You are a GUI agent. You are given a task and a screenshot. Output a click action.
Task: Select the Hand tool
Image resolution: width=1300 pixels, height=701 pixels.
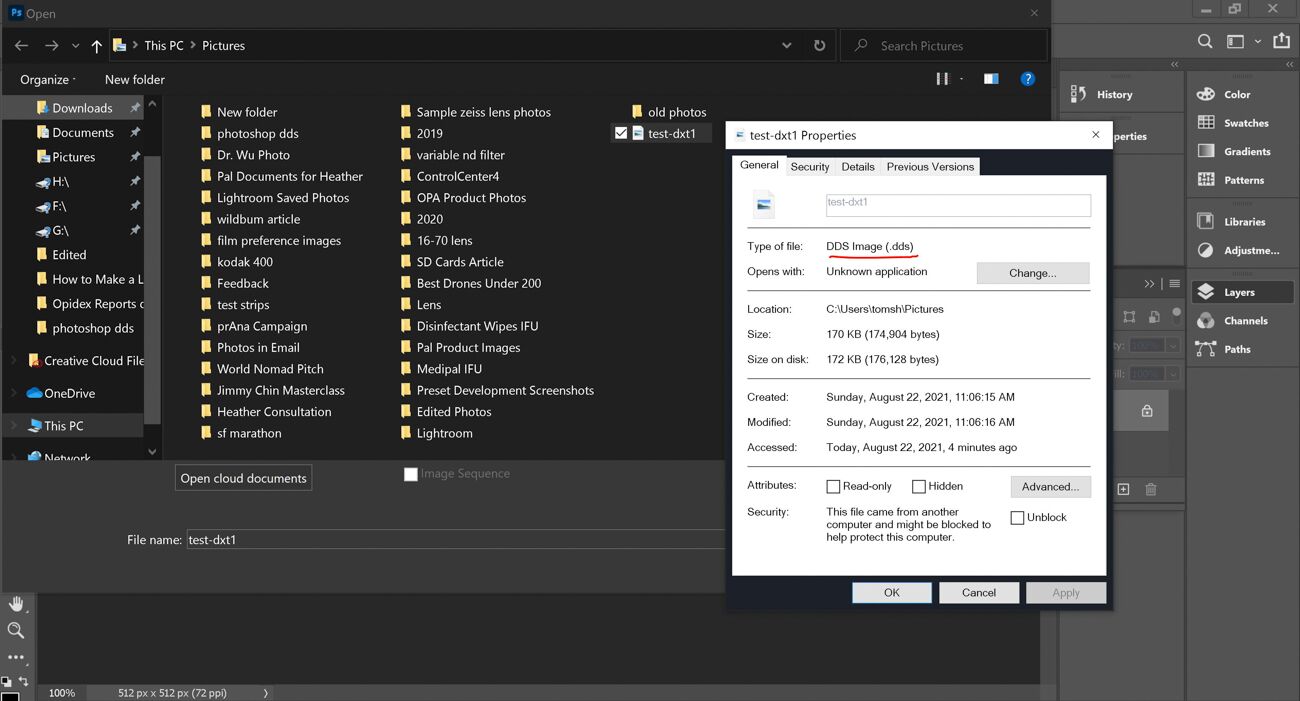tap(16, 604)
